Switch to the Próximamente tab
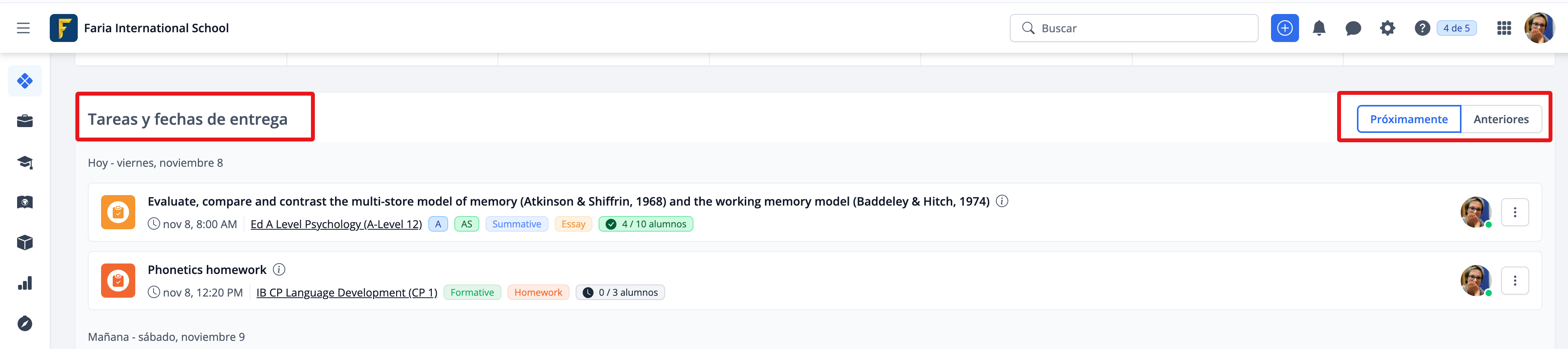Viewport: 1568px width, 349px height. click(x=1409, y=119)
